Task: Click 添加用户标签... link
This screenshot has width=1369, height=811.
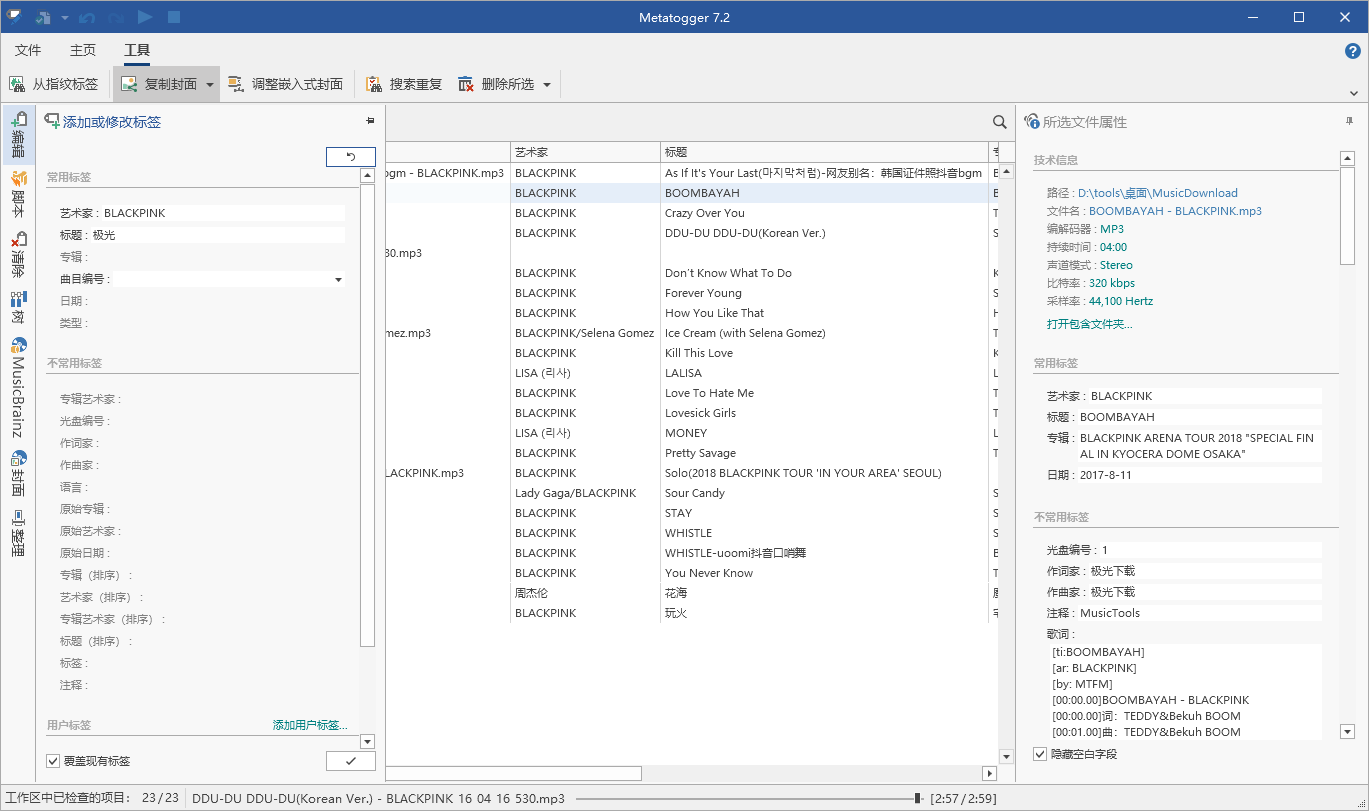Action: click(310, 725)
